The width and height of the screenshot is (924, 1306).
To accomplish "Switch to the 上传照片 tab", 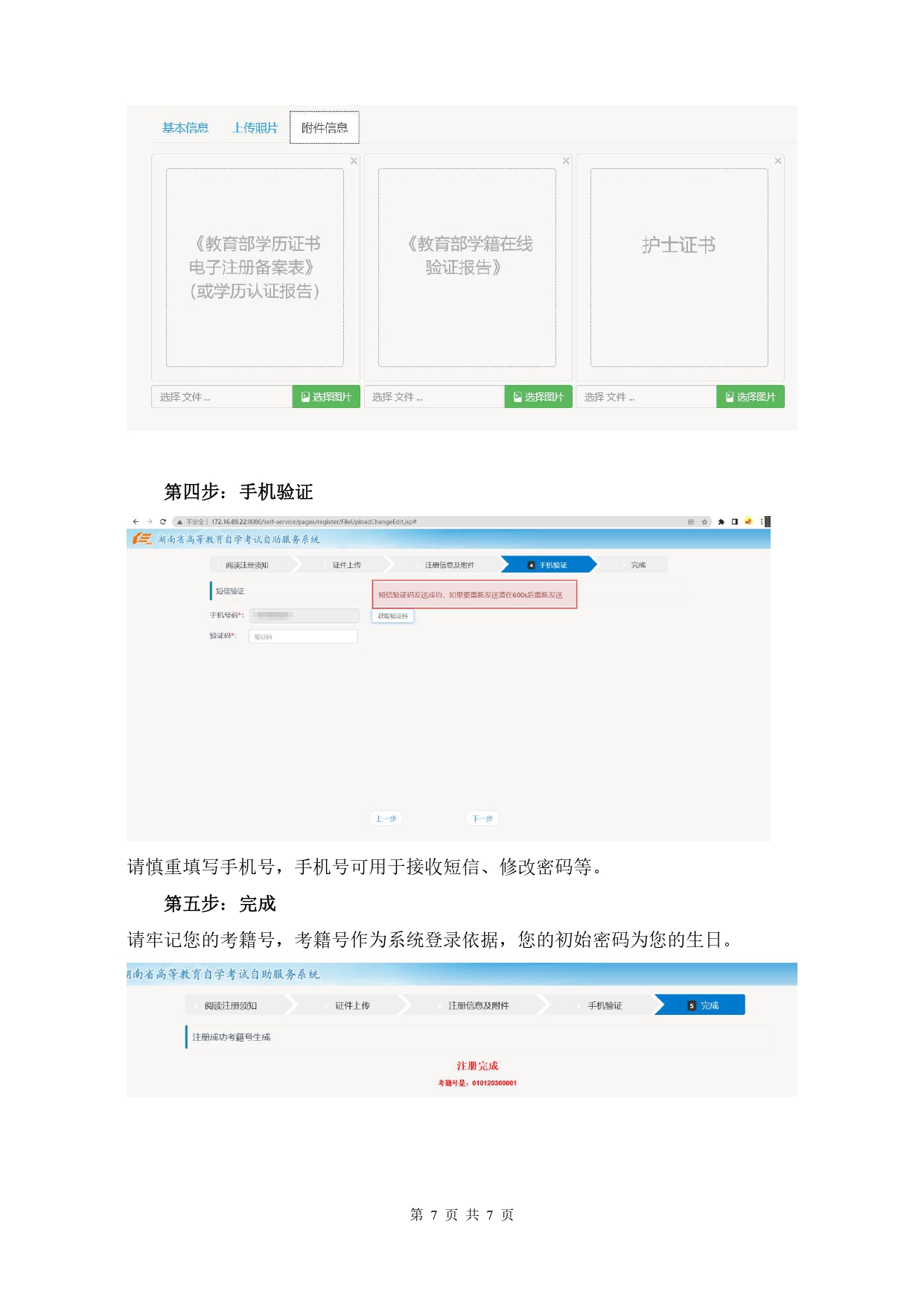I will (x=255, y=128).
